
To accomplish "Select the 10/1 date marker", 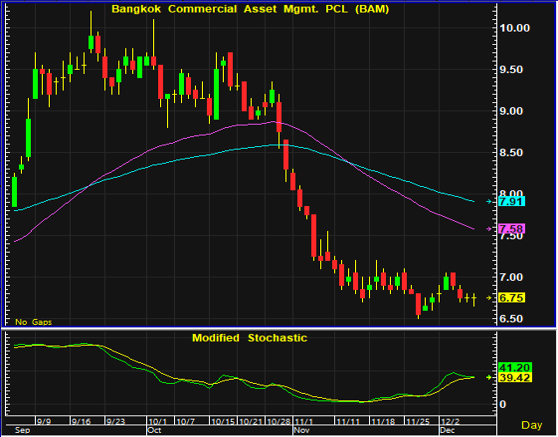I will pyautogui.click(x=157, y=421).
